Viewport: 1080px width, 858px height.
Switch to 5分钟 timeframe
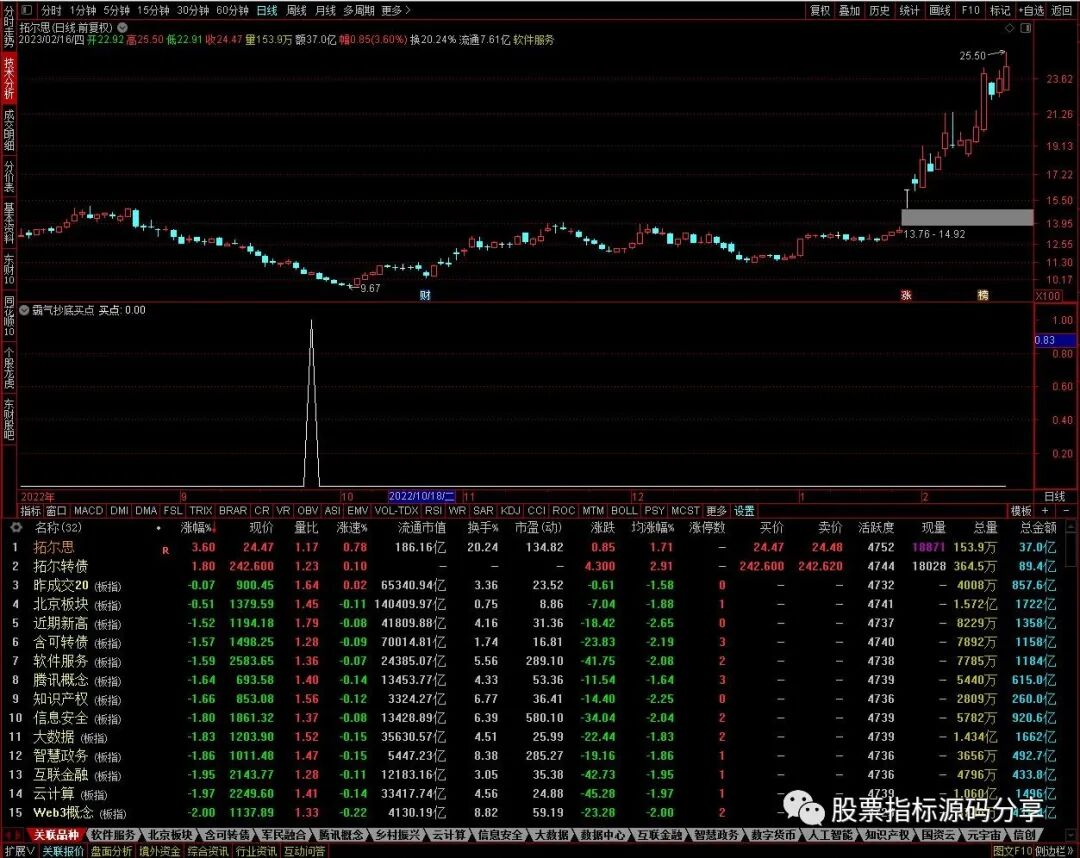pos(116,10)
